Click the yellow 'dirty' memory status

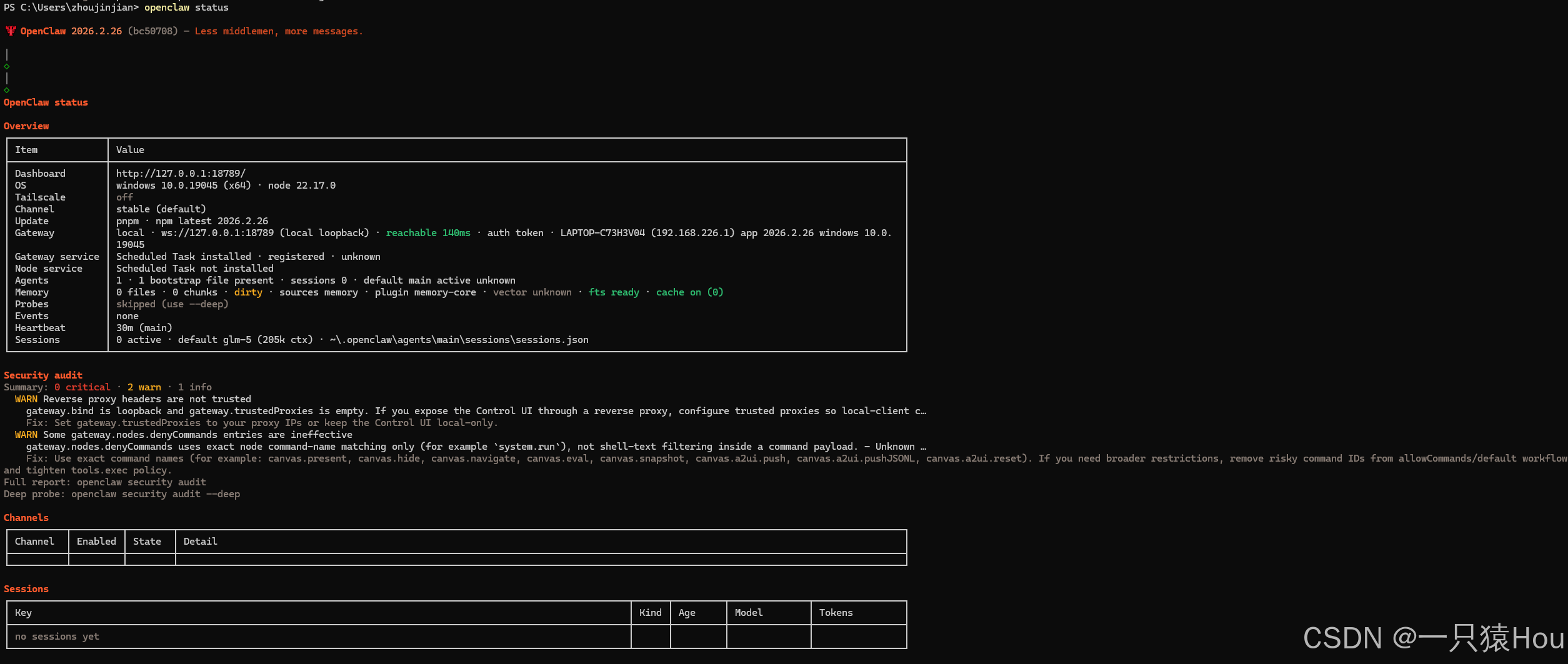point(248,292)
